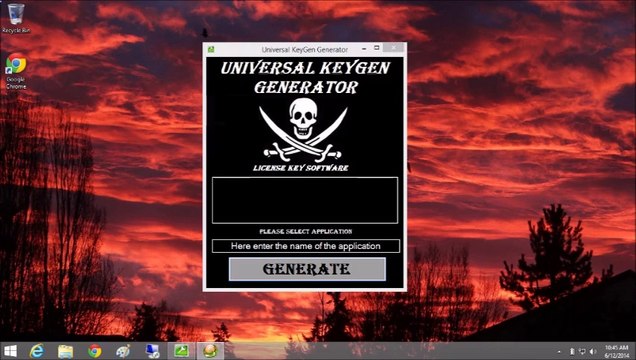The image size is (636, 360).
Task: Click the empty license key output box
Action: [305, 200]
